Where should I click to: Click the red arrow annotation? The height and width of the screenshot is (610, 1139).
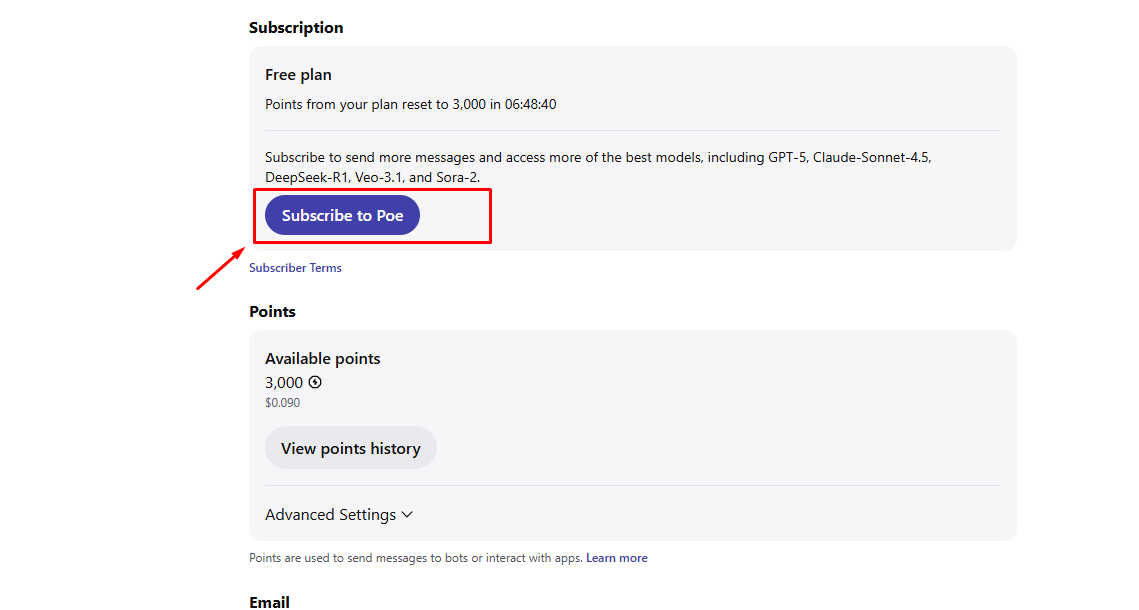tap(221, 269)
